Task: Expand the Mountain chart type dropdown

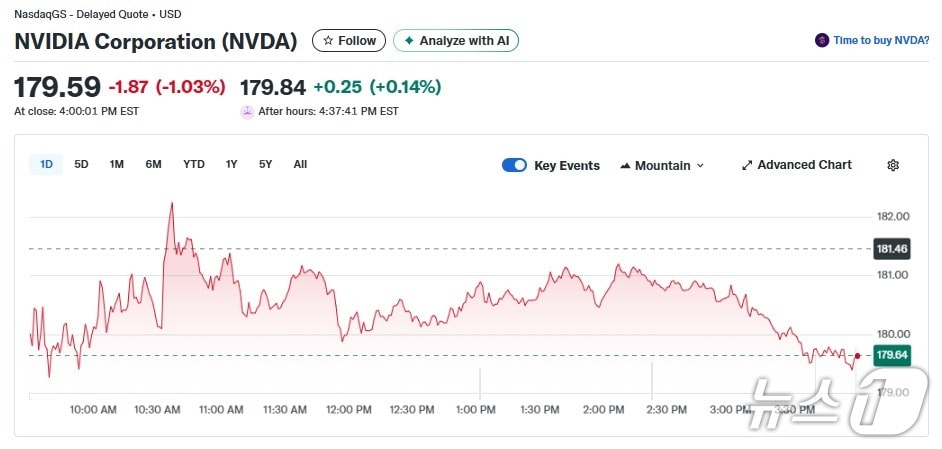Action: point(662,165)
